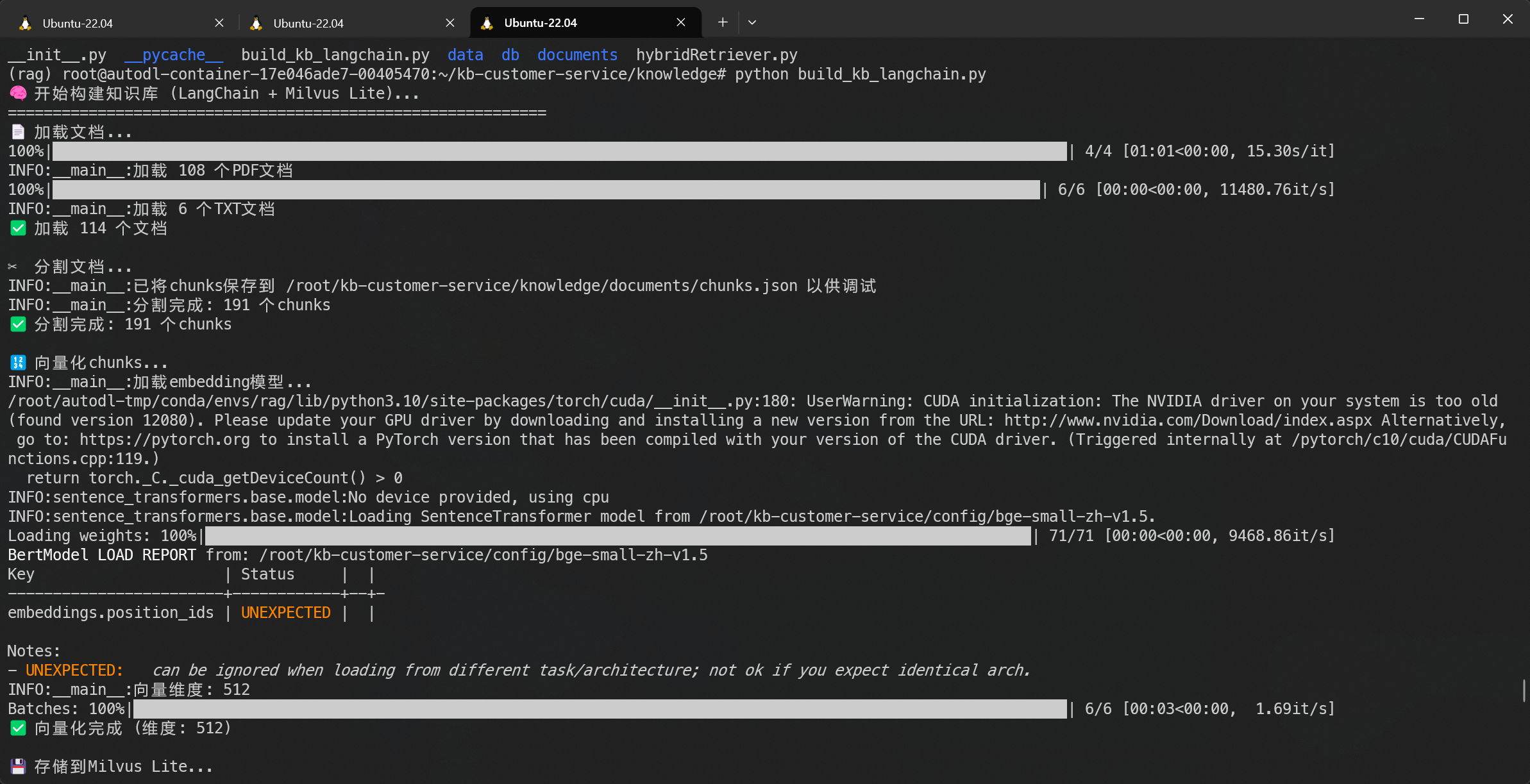Click the scissors icon beside 分割文档
The image size is (1530, 784).
click(13, 267)
